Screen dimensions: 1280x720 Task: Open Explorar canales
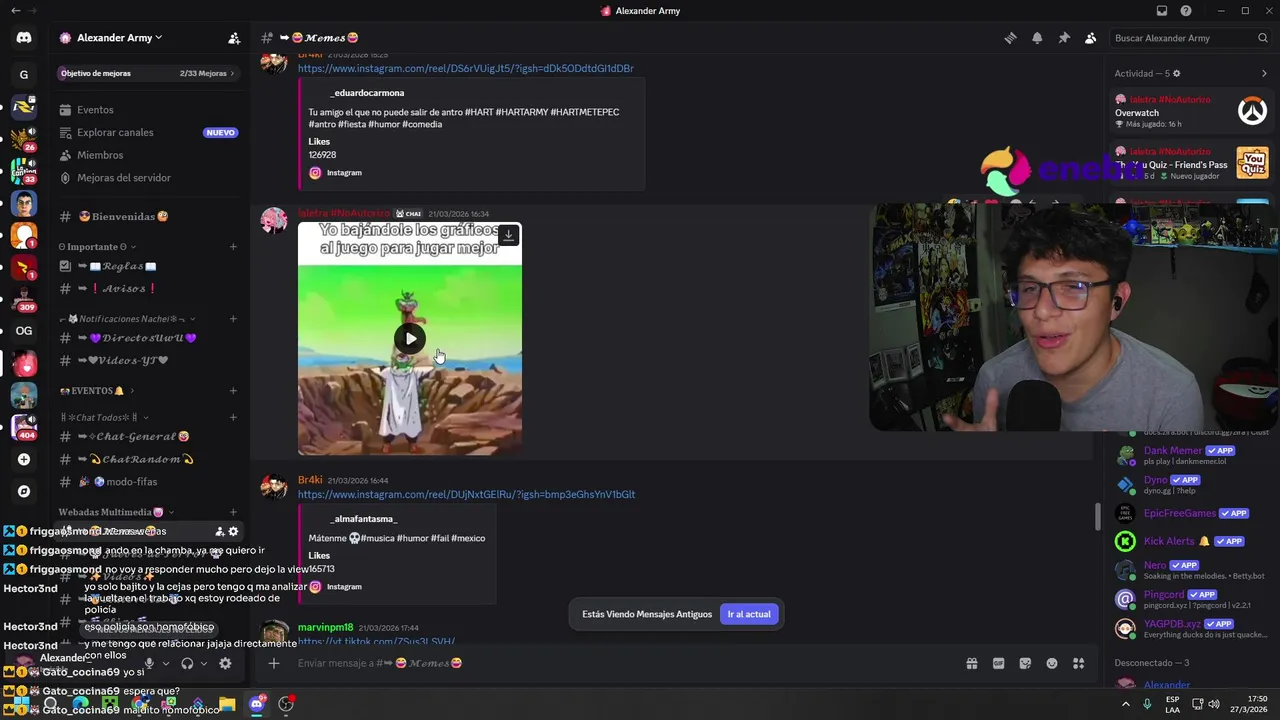tap(148, 132)
